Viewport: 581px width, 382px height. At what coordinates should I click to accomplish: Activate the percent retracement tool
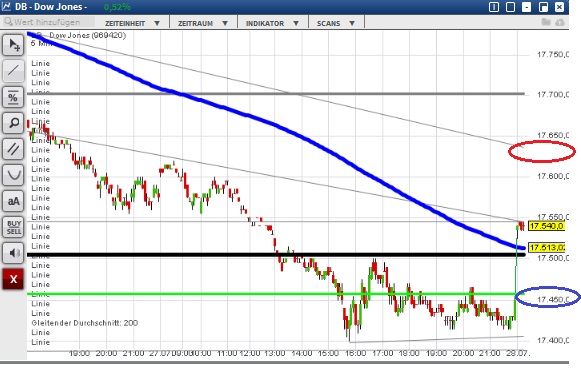pos(13,97)
